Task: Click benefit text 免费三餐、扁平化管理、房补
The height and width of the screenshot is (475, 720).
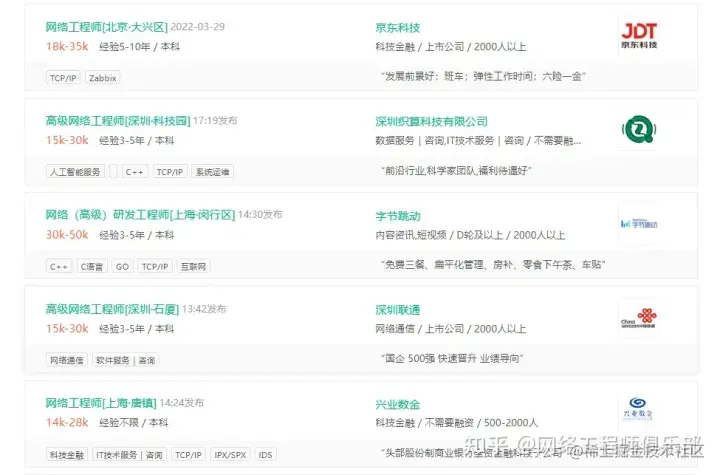Action: coord(493,265)
